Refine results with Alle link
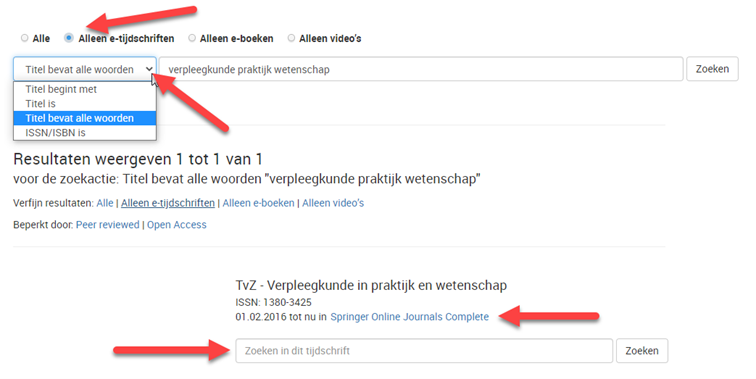The height and width of the screenshot is (379, 756). pos(105,203)
